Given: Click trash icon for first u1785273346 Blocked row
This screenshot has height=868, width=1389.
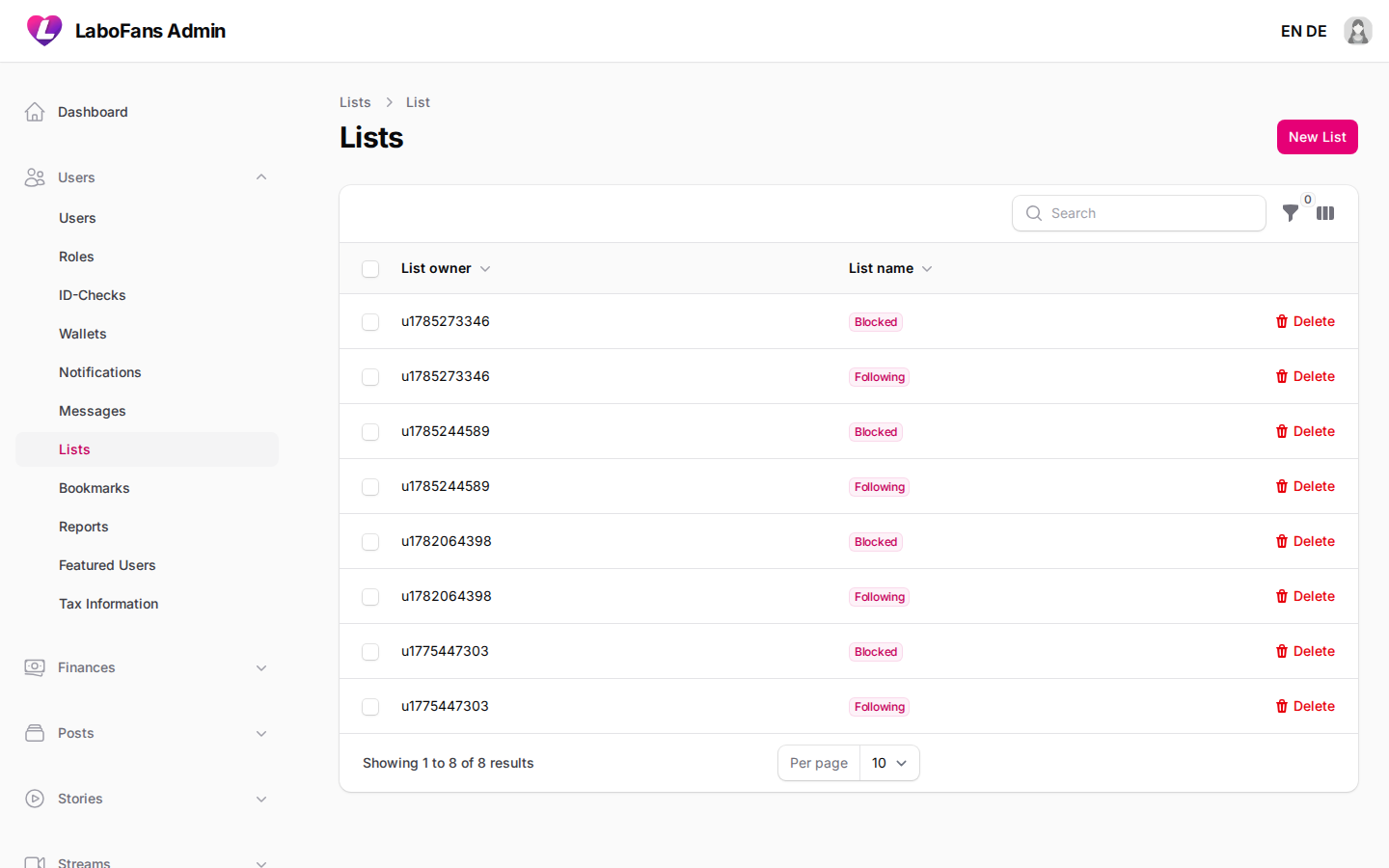Looking at the screenshot, I should [1282, 321].
